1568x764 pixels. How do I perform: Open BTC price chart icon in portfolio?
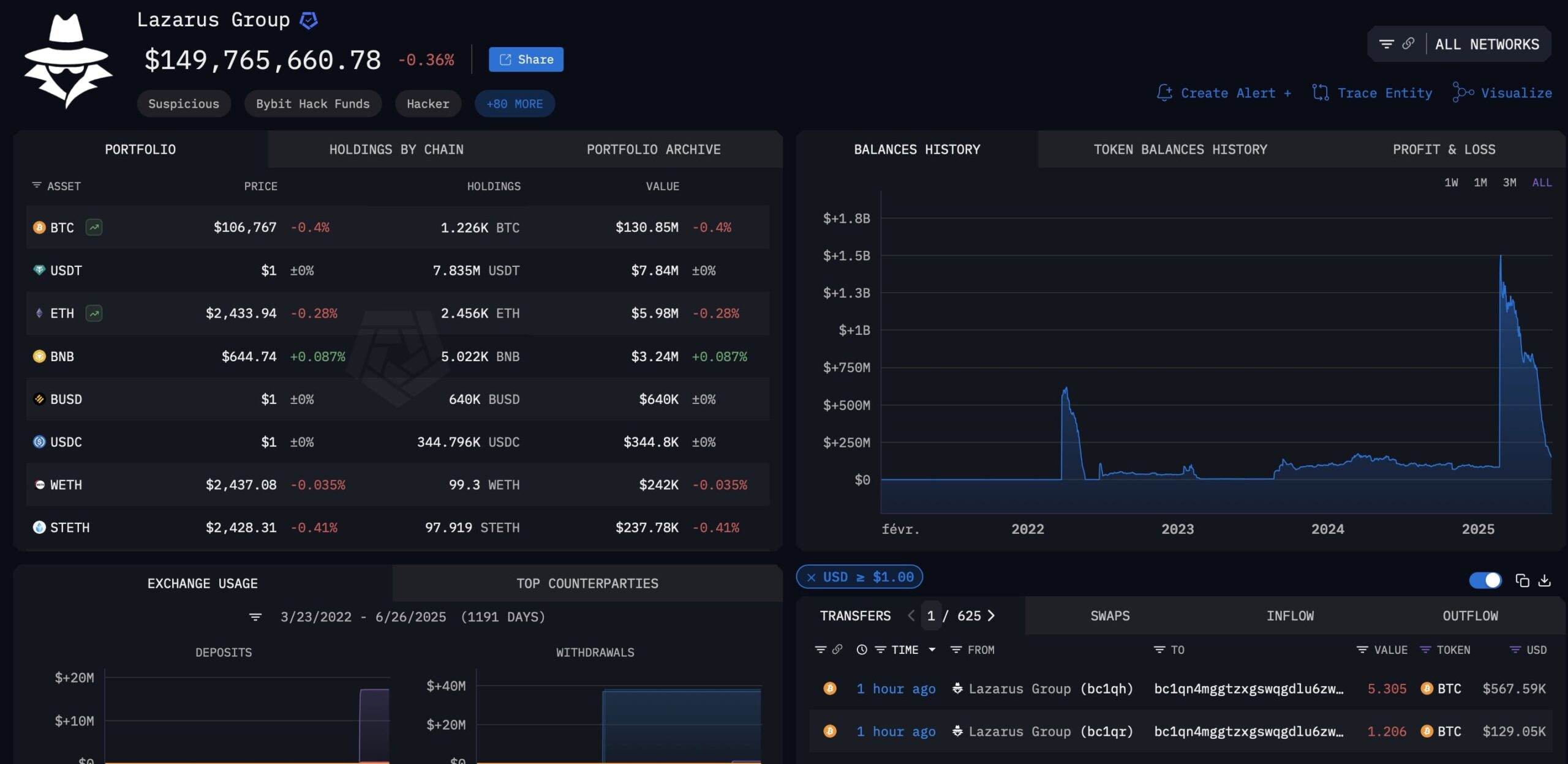point(94,227)
